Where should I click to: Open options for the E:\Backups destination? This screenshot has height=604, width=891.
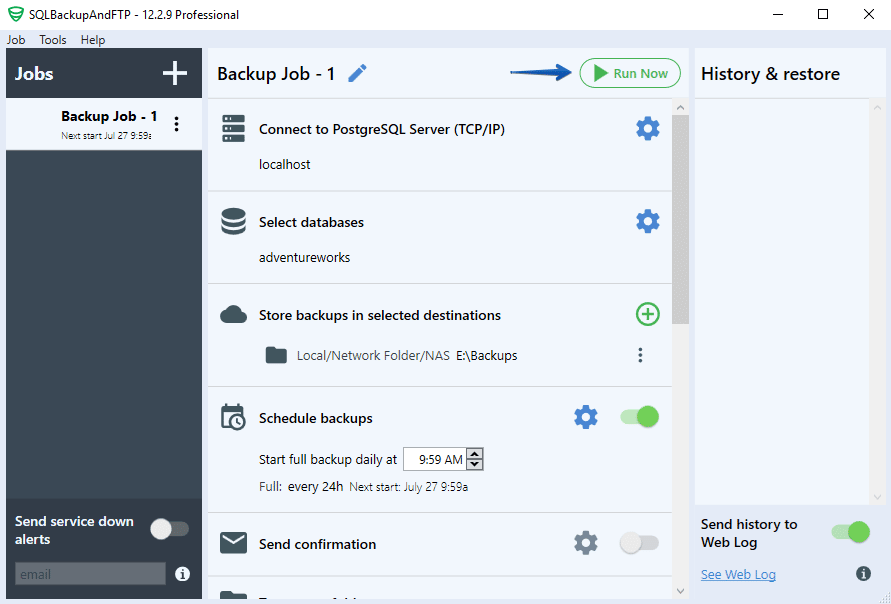(x=640, y=355)
